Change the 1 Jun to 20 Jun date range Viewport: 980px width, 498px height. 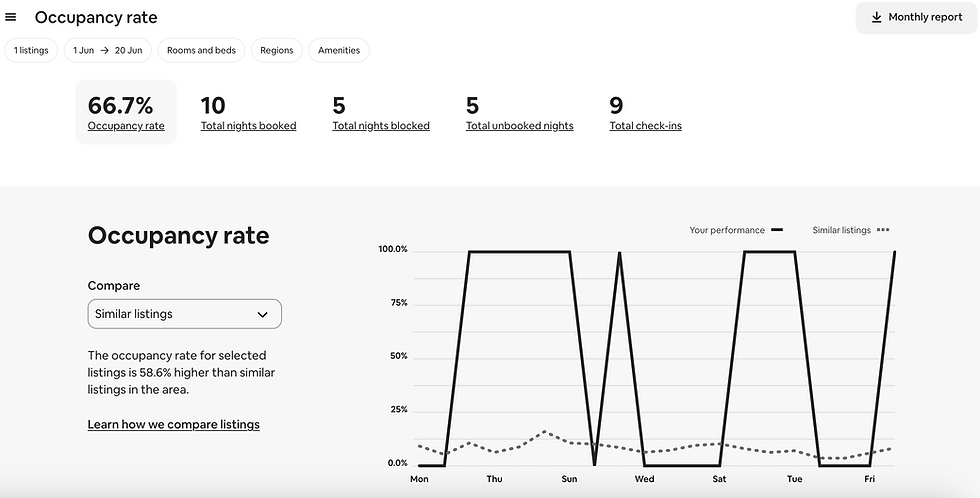click(x=108, y=51)
